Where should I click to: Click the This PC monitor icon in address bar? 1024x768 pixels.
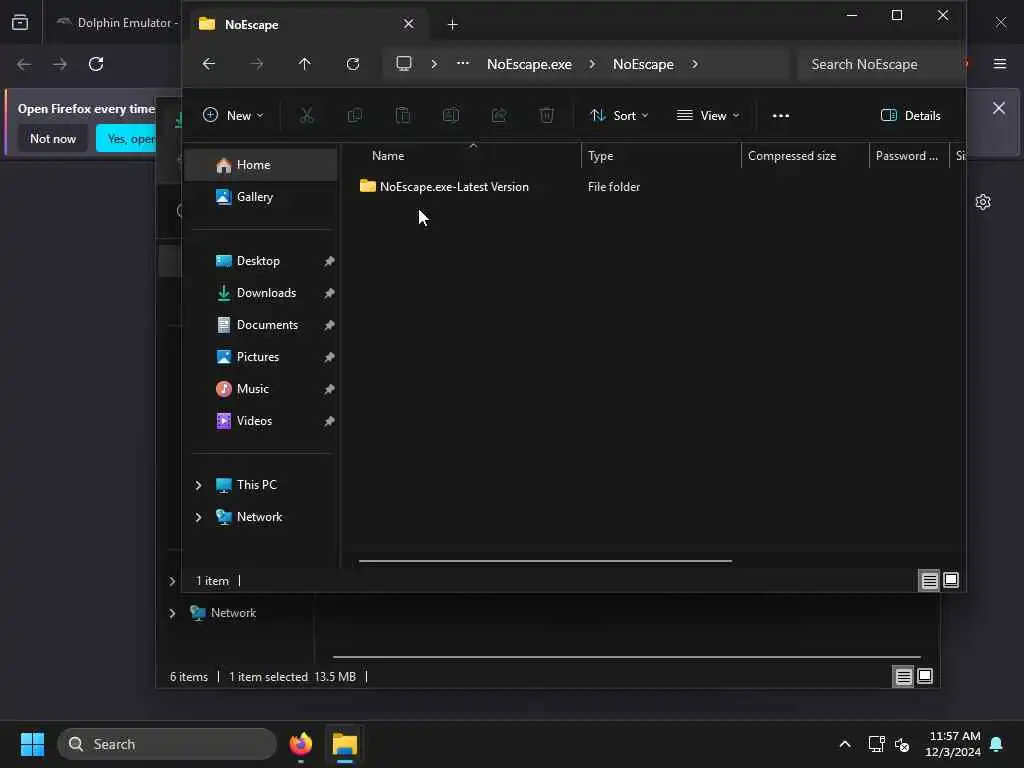[404, 64]
